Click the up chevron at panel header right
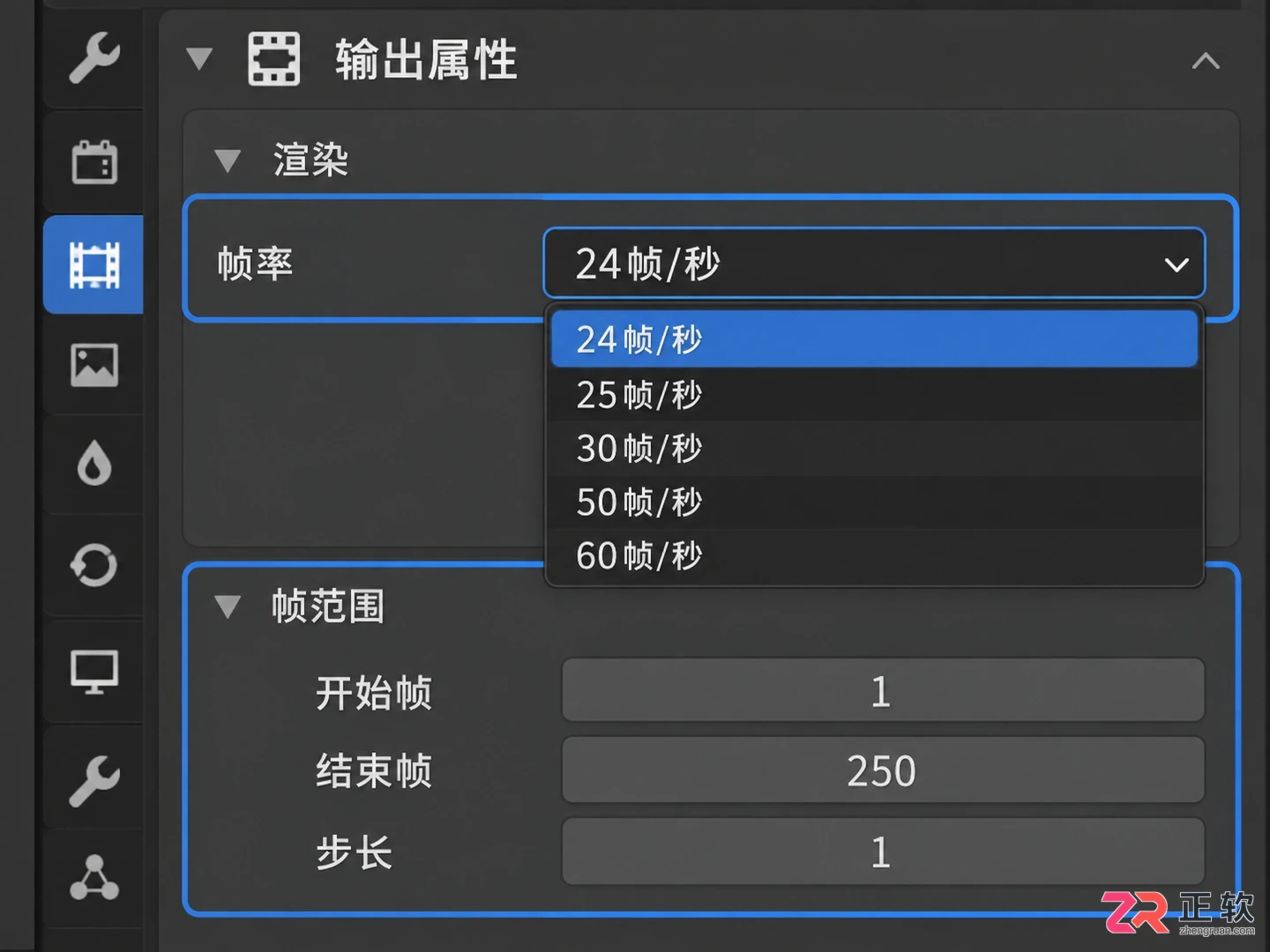This screenshot has height=952, width=1270. pos(1206,61)
